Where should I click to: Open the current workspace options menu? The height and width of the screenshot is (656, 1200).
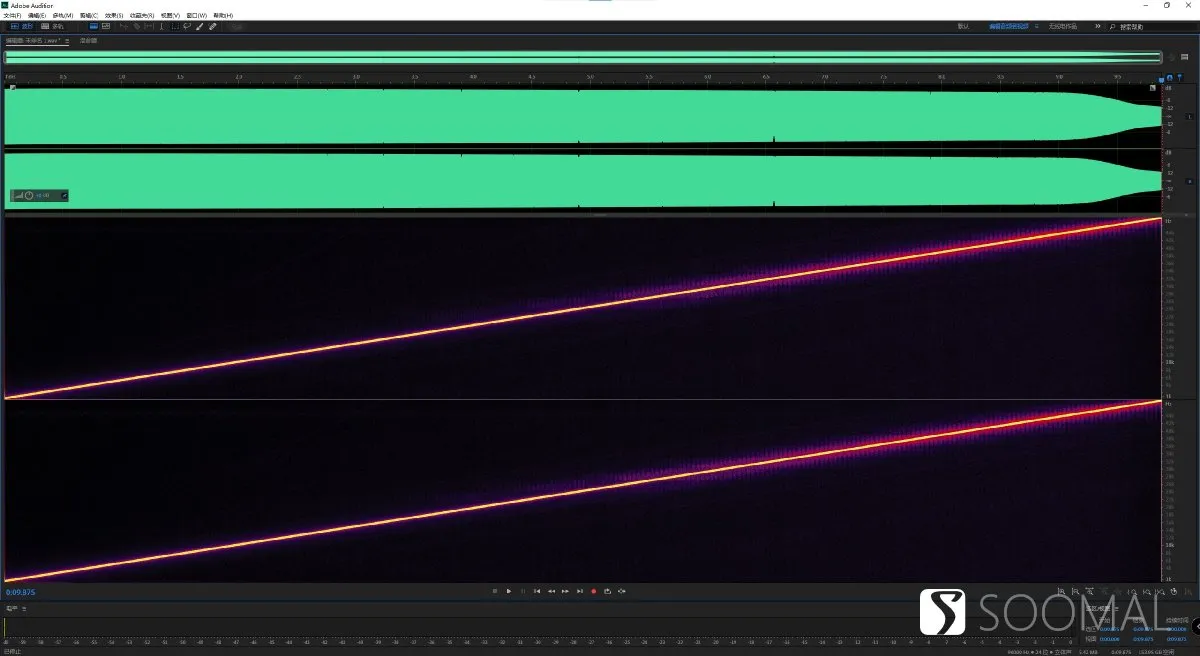[1036, 26]
